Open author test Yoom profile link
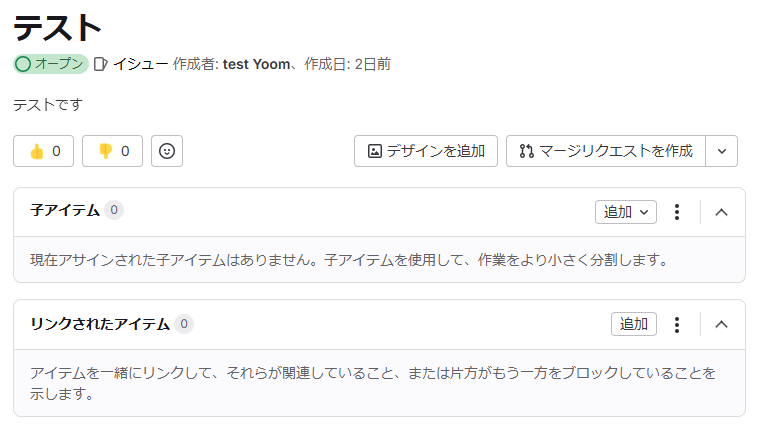The image size is (757, 425). pyautogui.click(x=255, y=64)
